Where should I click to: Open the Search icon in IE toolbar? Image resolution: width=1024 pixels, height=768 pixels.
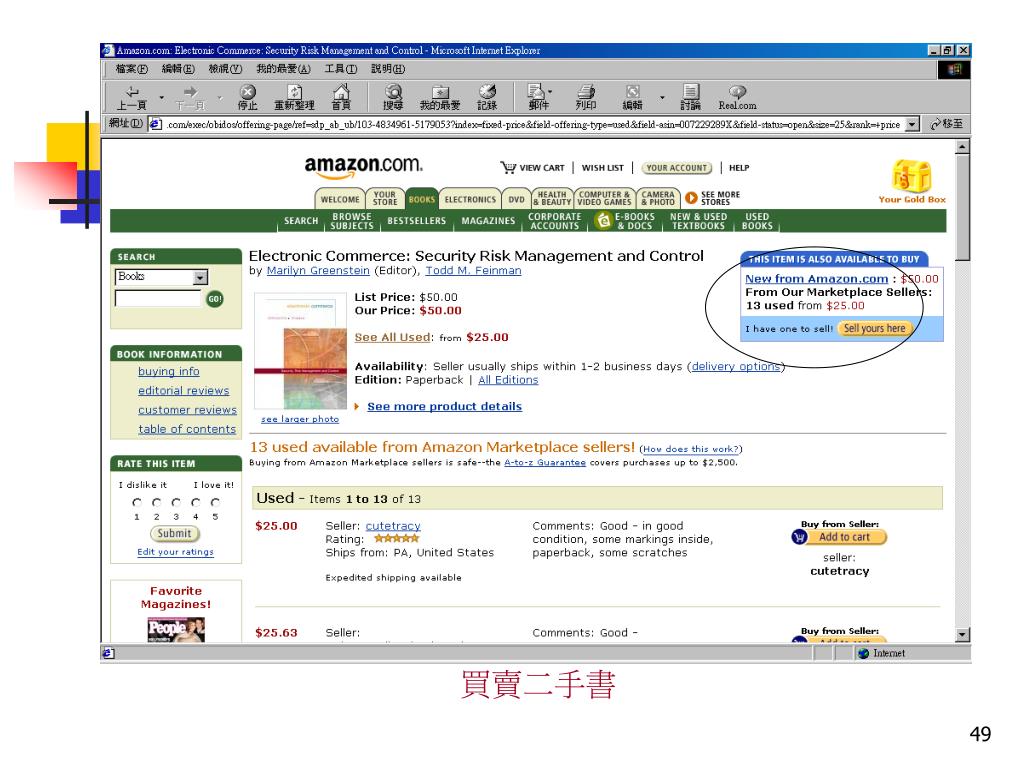pyautogui.click(x=393, y=92)
